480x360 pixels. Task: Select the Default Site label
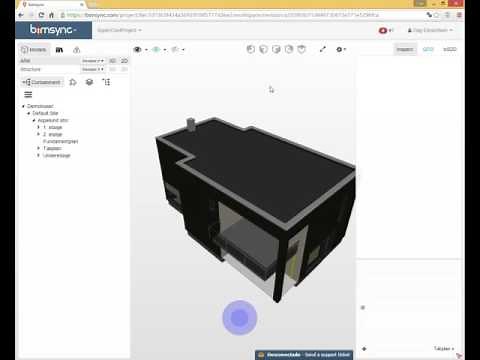(x=45, y=113)
